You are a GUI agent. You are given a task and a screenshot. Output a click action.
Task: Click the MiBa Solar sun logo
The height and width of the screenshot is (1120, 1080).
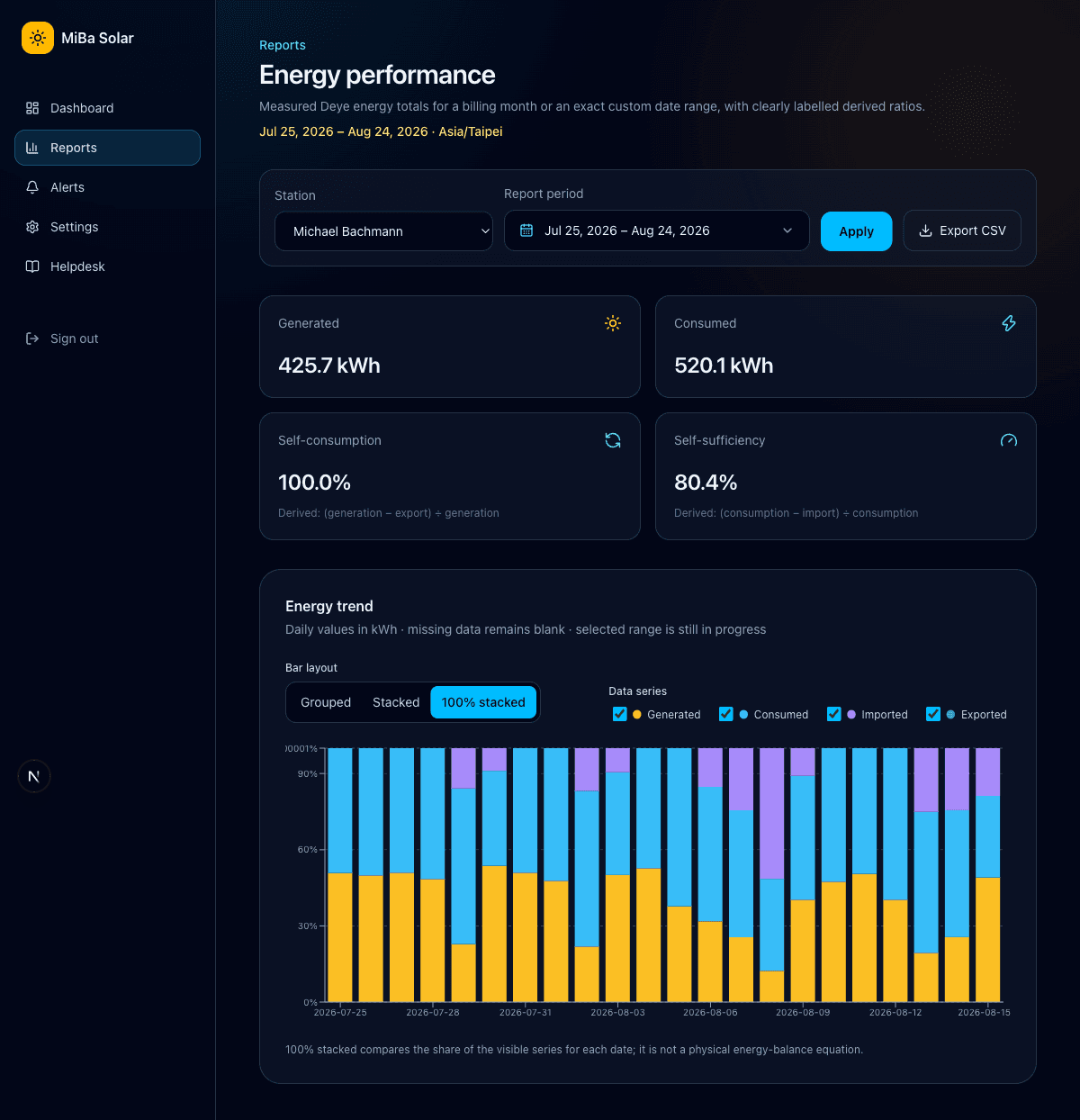[x=38, y=38]
